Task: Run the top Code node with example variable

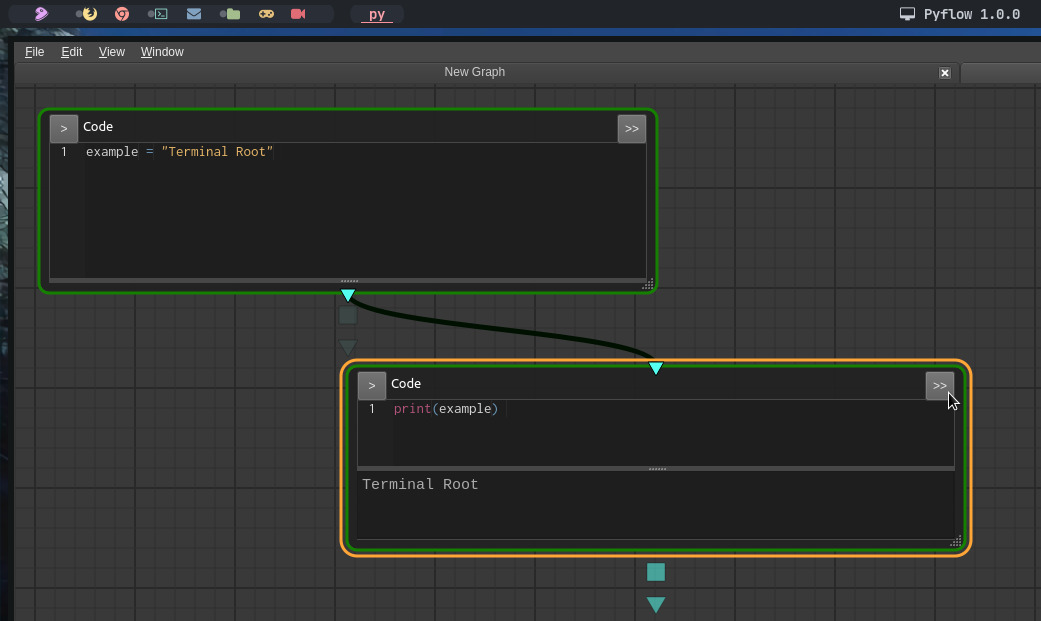Action: (63, 128)
